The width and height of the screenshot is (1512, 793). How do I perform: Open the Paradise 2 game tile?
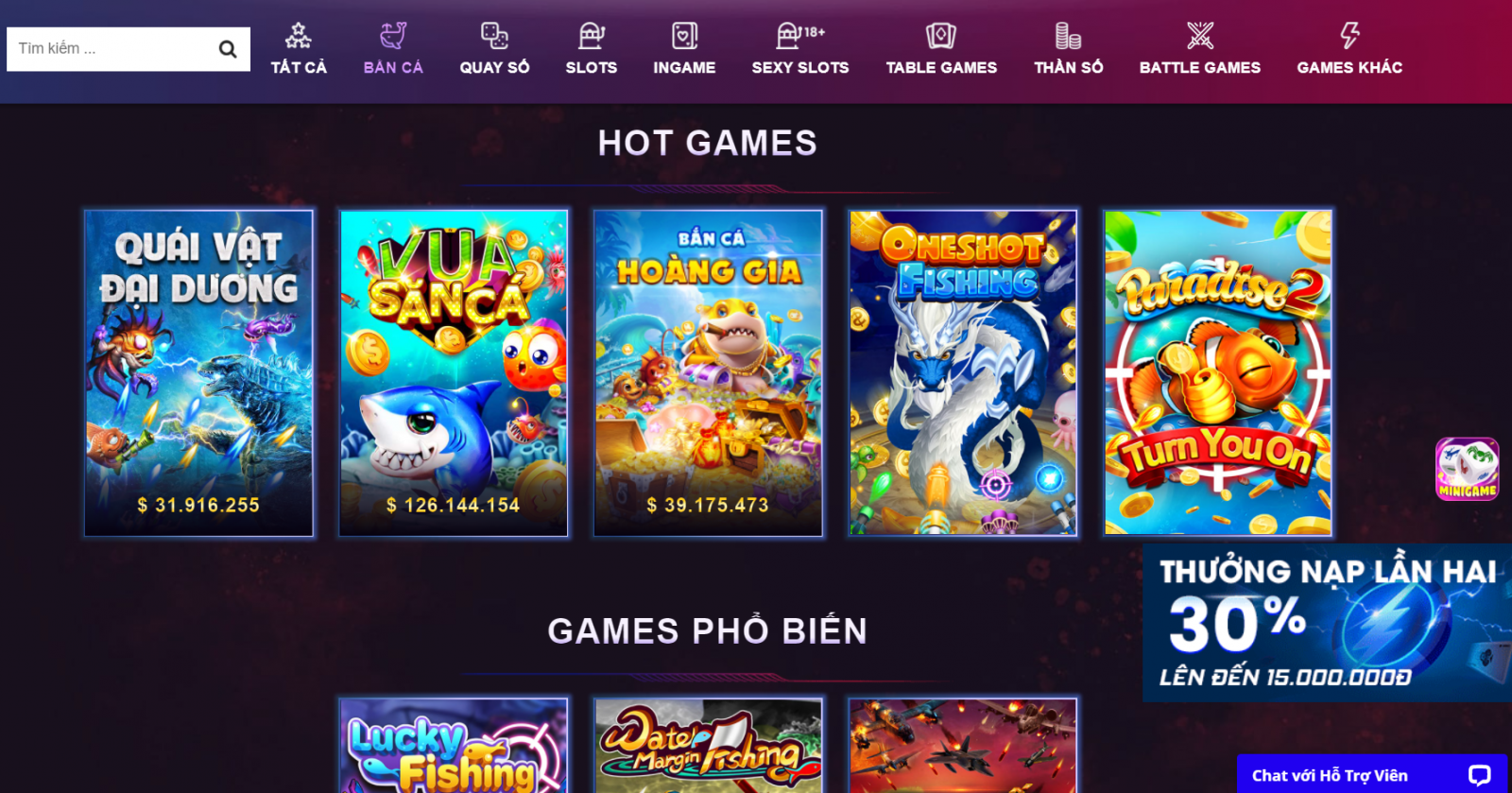point(1218,373)
